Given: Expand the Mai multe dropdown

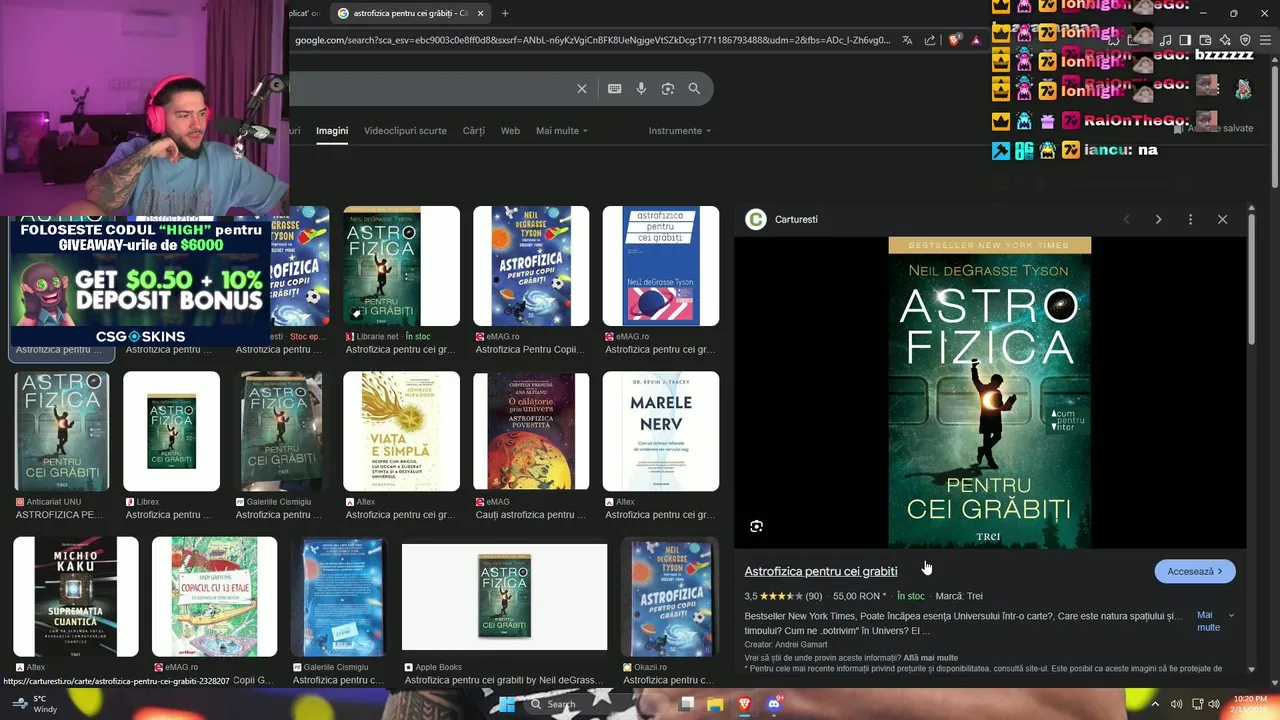Looking at the screenshot, I should 562,131.
